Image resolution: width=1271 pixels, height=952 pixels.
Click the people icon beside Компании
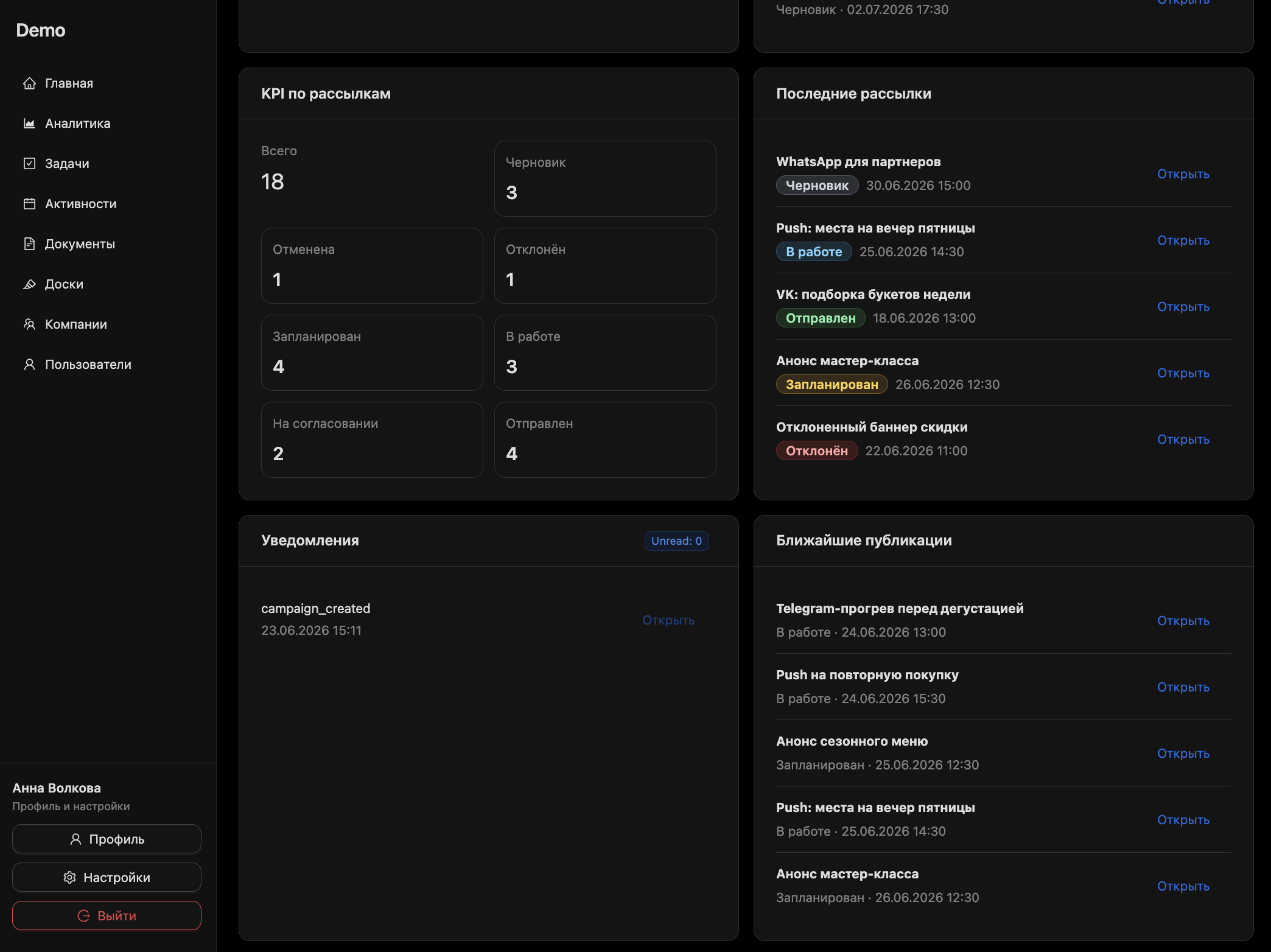pos(29,324)
